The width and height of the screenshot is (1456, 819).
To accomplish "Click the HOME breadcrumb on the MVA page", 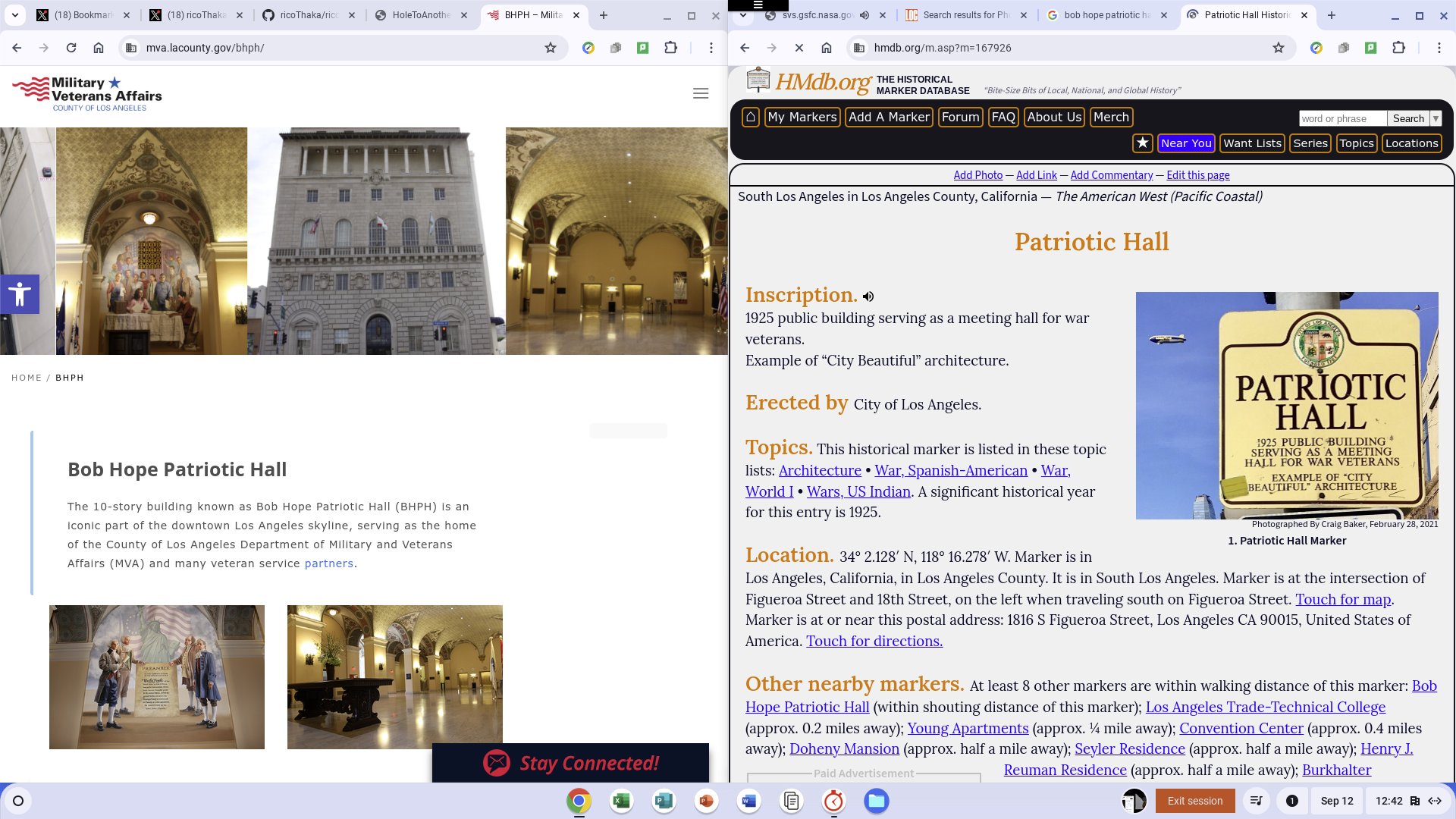I will coord(27,378).
